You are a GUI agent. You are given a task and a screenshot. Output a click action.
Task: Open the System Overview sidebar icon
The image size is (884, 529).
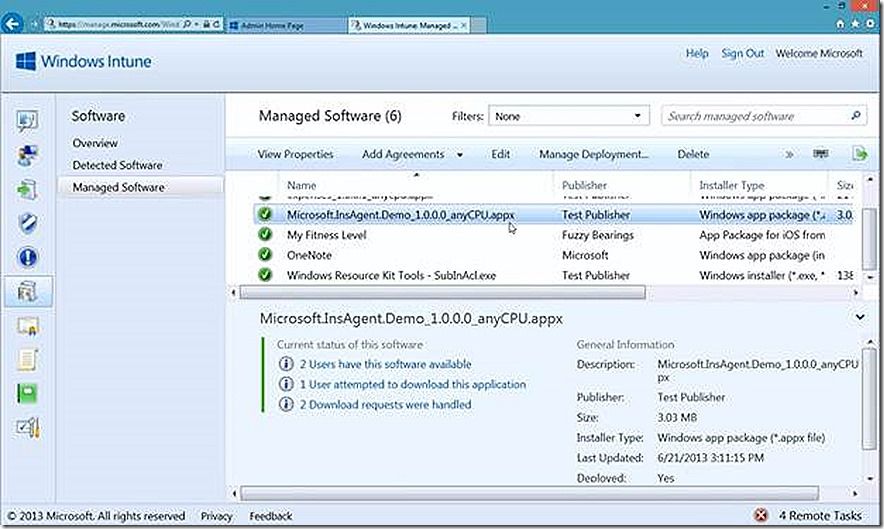coord(27,121)
